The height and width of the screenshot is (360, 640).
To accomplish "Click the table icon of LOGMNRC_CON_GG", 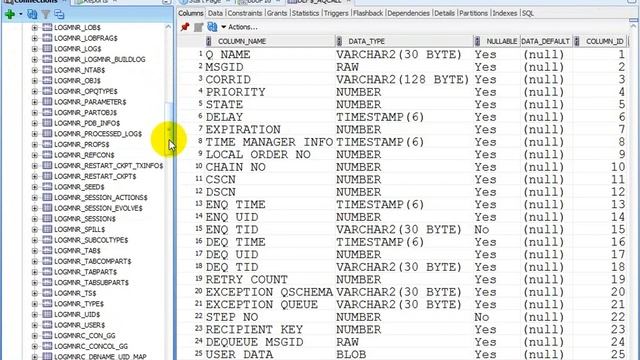I will pos(47,335).
